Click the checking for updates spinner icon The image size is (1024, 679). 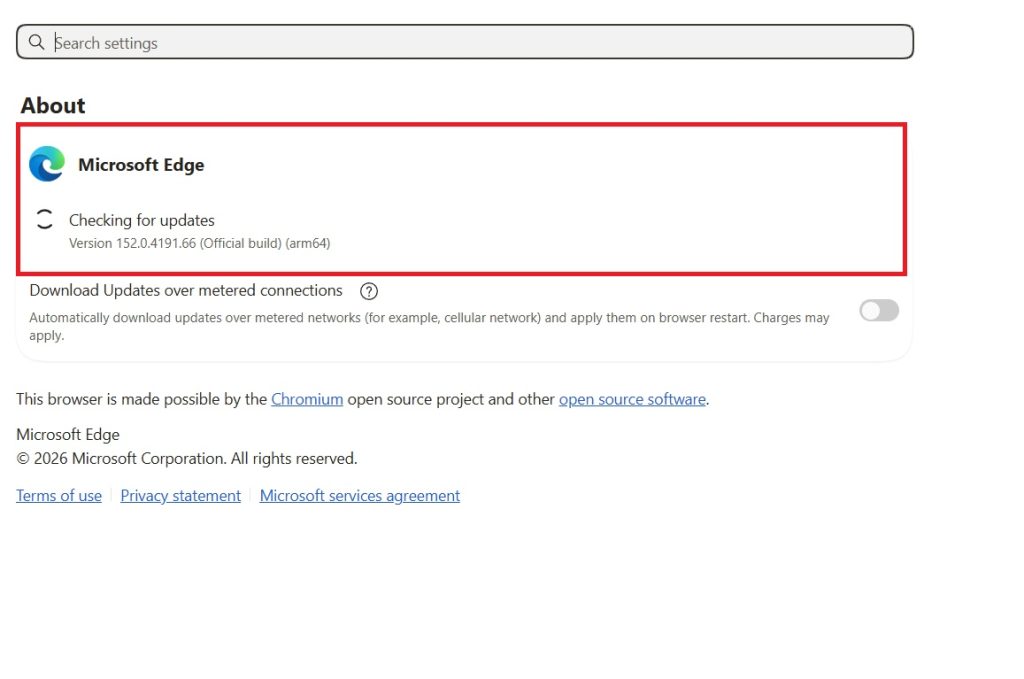coord(44,219)
